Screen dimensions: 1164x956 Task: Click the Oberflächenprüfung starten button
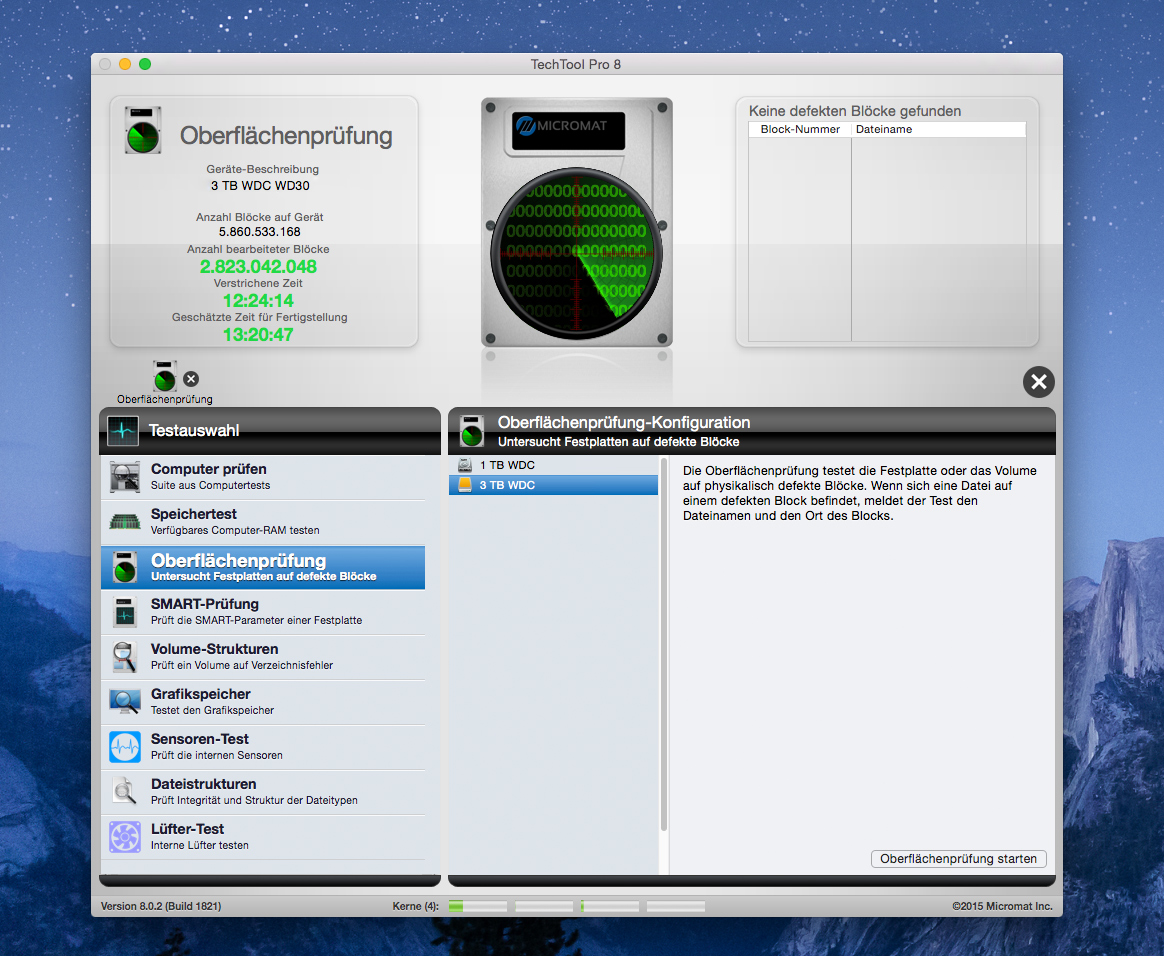coord(958,859)
